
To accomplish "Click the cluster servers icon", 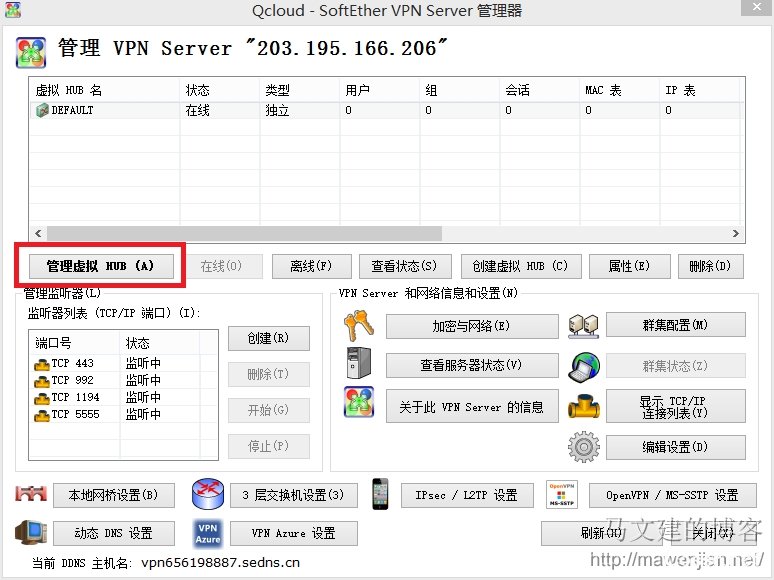I will pos(583,326).
